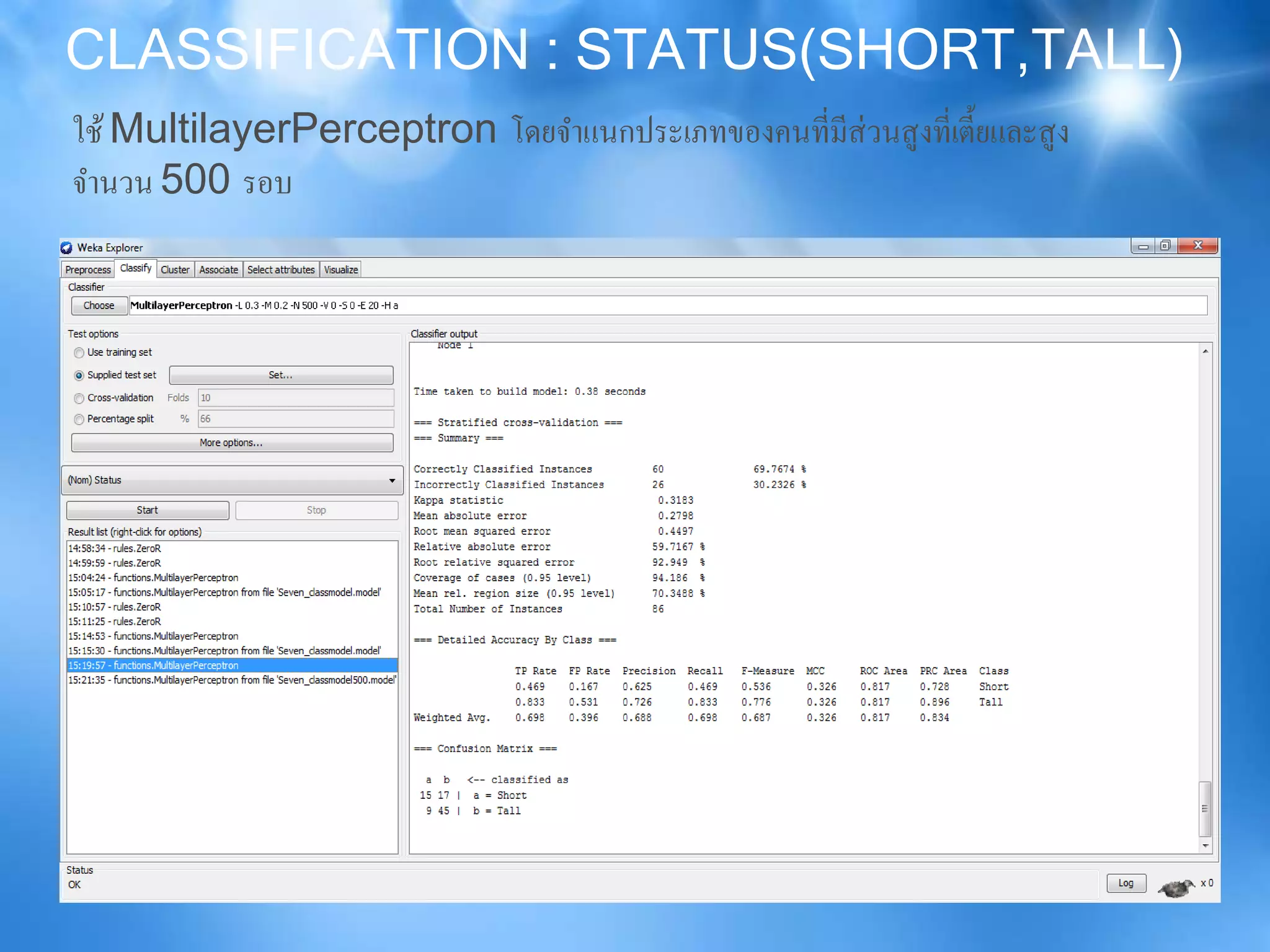1270x952 pixels.
Task: Click the classifier output scrollbar thumb
Action: pyautogui.click(x=1205, y=809)
